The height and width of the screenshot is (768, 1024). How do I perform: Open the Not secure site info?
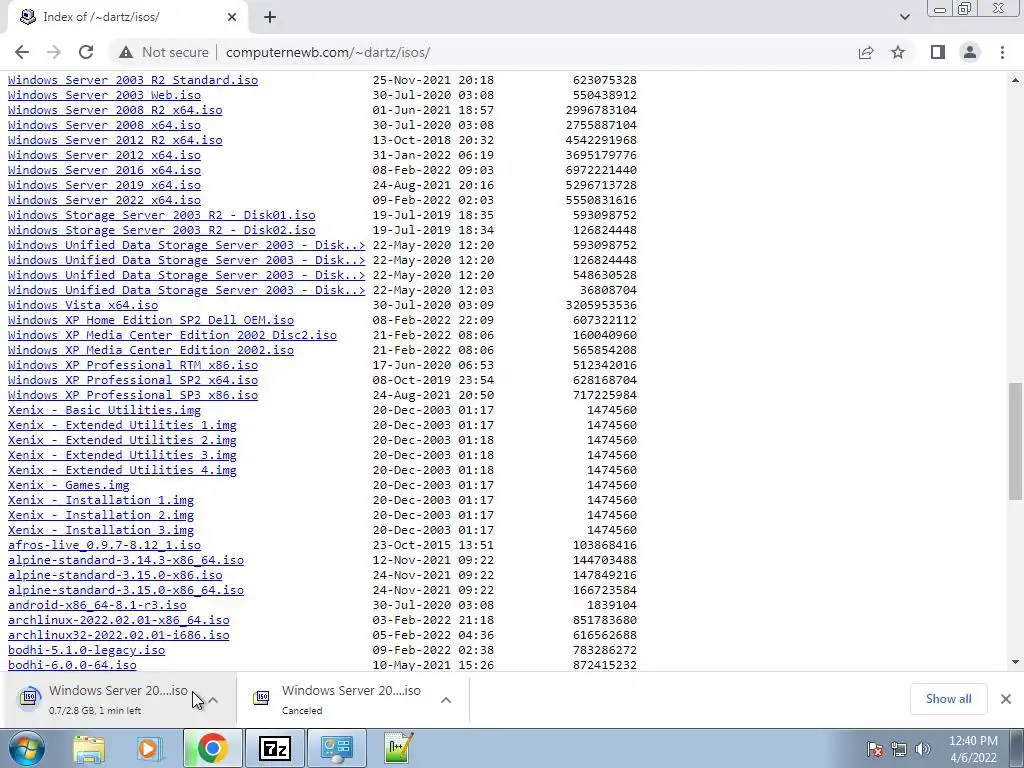163,52
